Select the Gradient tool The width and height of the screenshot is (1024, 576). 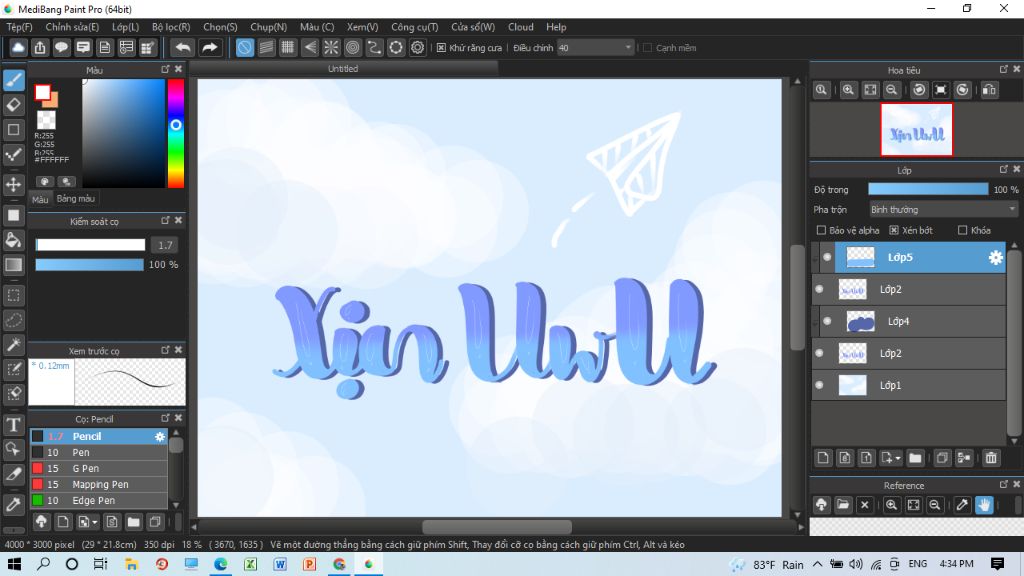(x=14, y=264)
